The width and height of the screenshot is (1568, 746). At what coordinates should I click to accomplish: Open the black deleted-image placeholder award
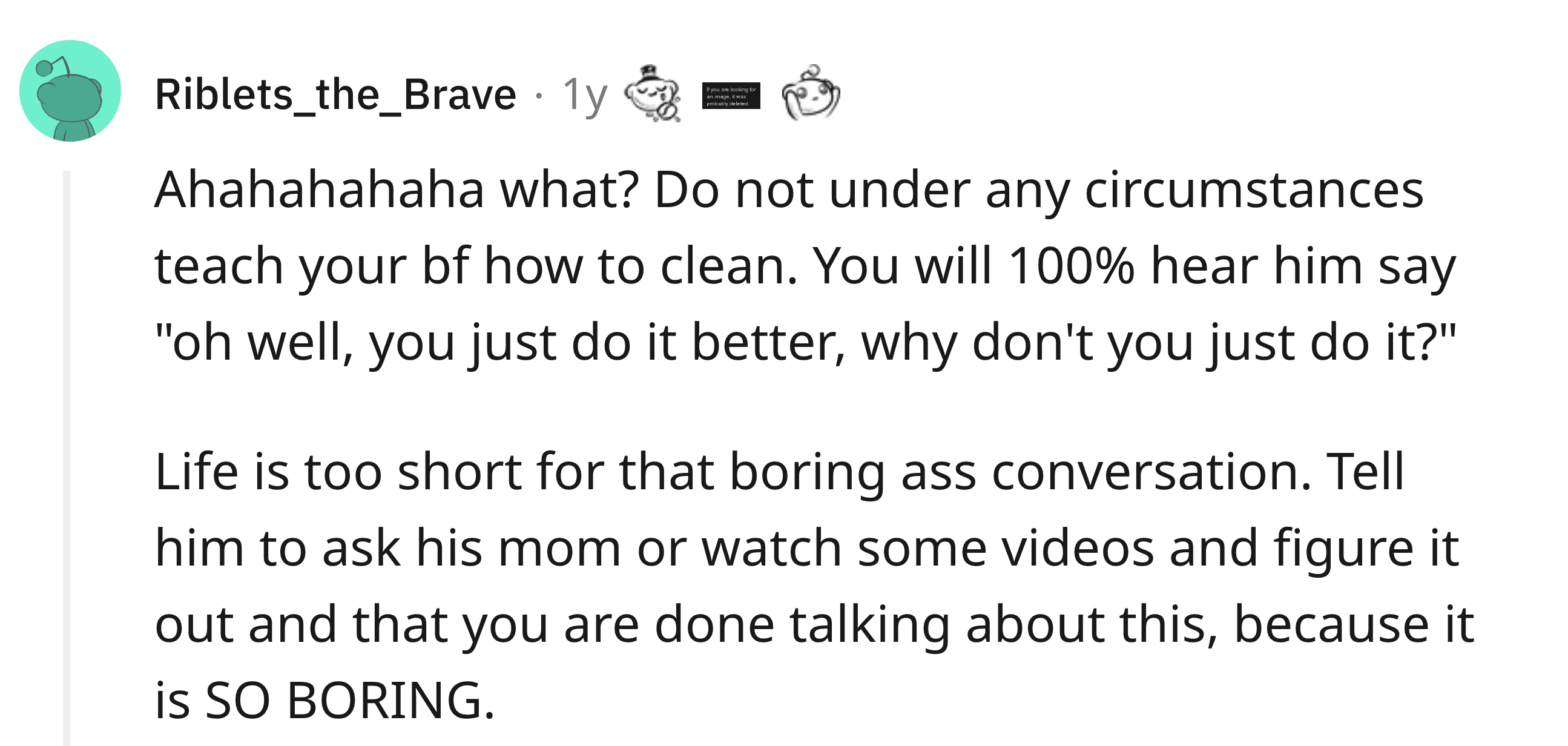pos(731,96)
